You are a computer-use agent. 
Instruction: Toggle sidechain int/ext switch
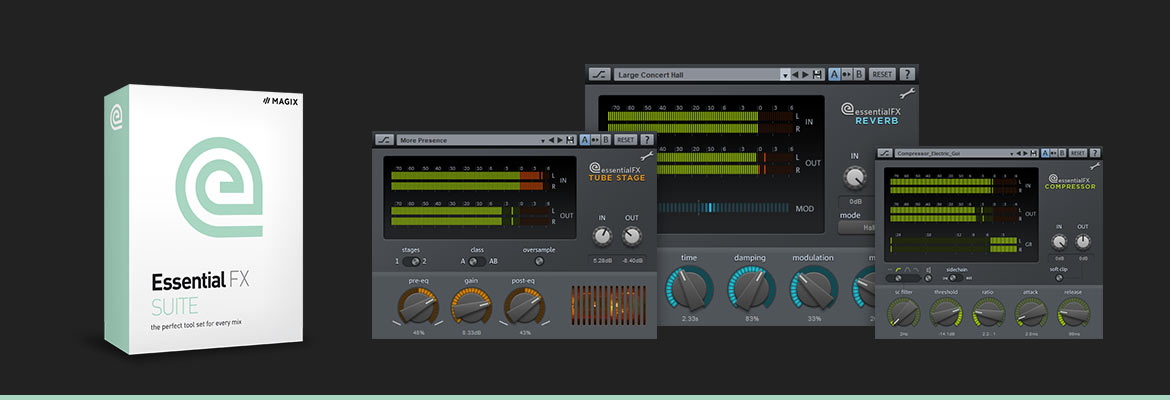pyautogui.click(x=954, y=278)
